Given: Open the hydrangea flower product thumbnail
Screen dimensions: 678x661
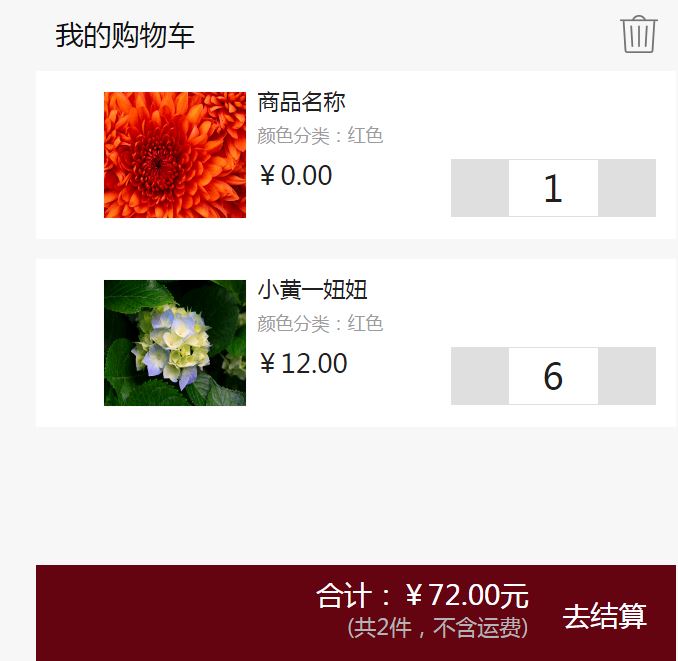Looking at the screenshot, I should 175,343.
